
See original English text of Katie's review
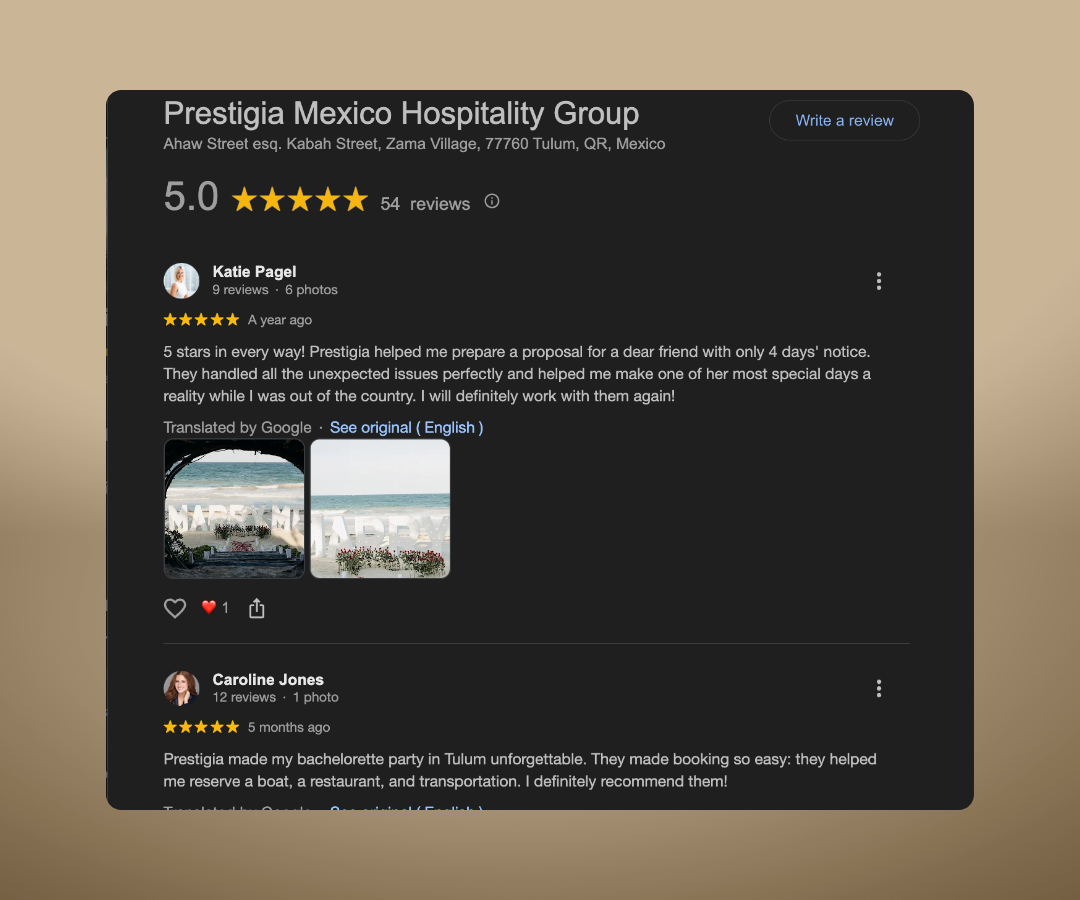pos(406,428)
